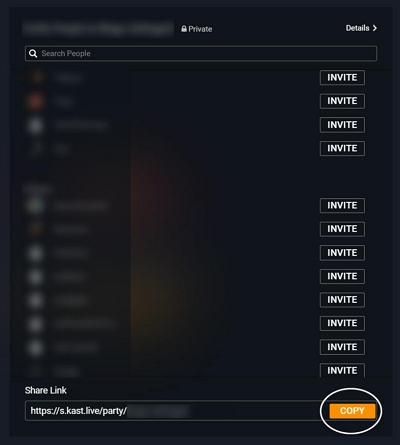Click the search magnifier icon
Screen dimensions: 400x445
pyautogui.click(x=33, y=53)
